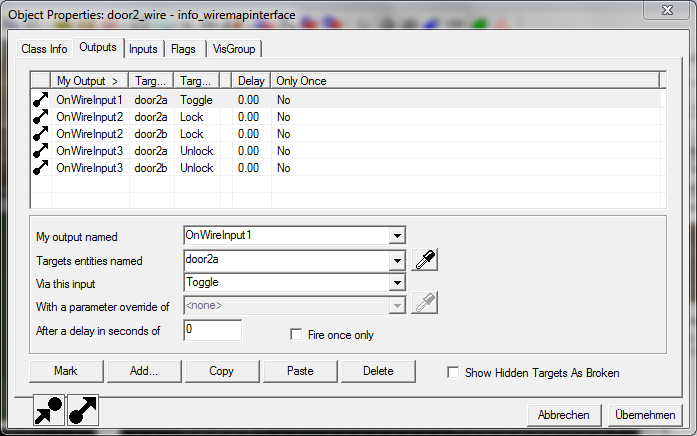This screenshot has height=436, width=697.
Task: Toggle Show Hidden Targets As Broken
Action: coord(453,372)
